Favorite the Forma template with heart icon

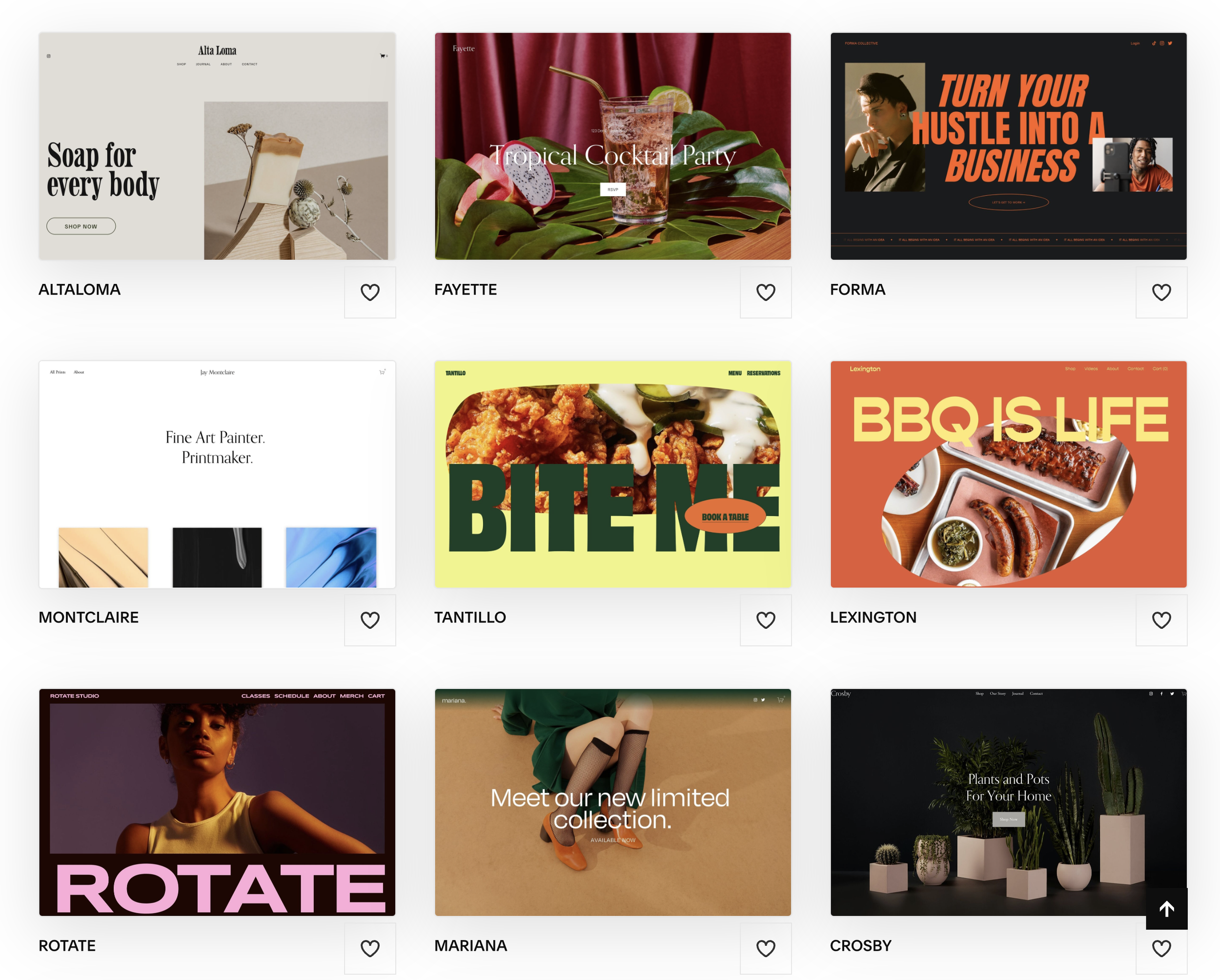1161,292
